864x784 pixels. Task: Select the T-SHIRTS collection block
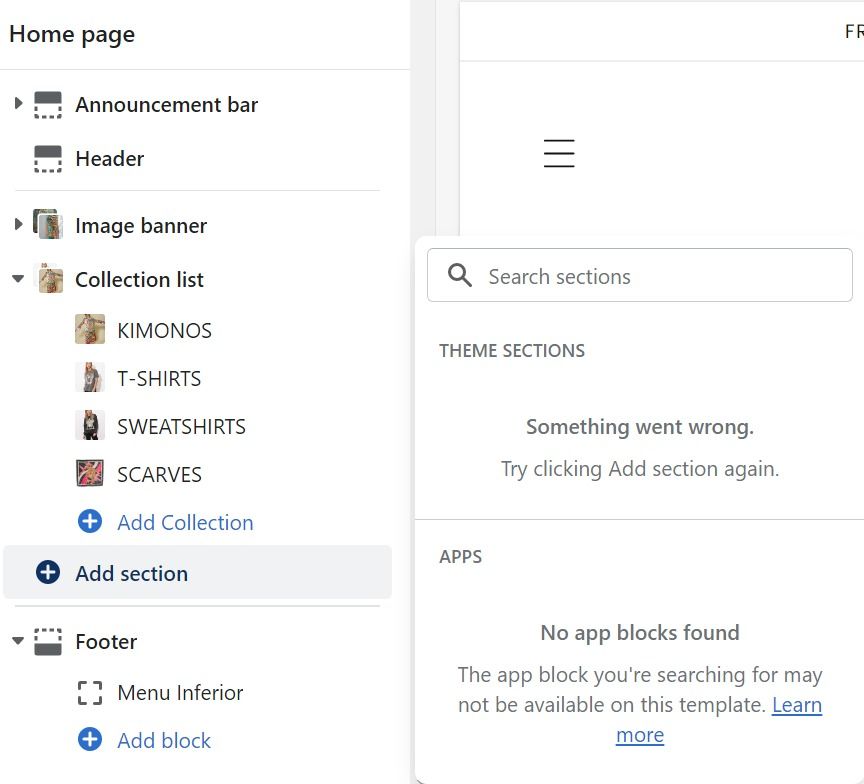(159, 379)
